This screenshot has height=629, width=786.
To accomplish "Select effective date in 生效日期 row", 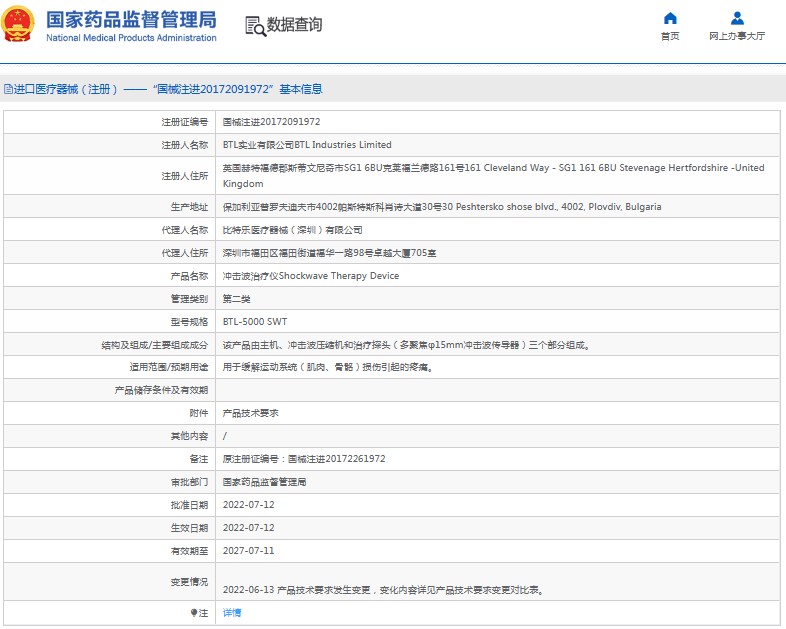I will pos(249,528).
